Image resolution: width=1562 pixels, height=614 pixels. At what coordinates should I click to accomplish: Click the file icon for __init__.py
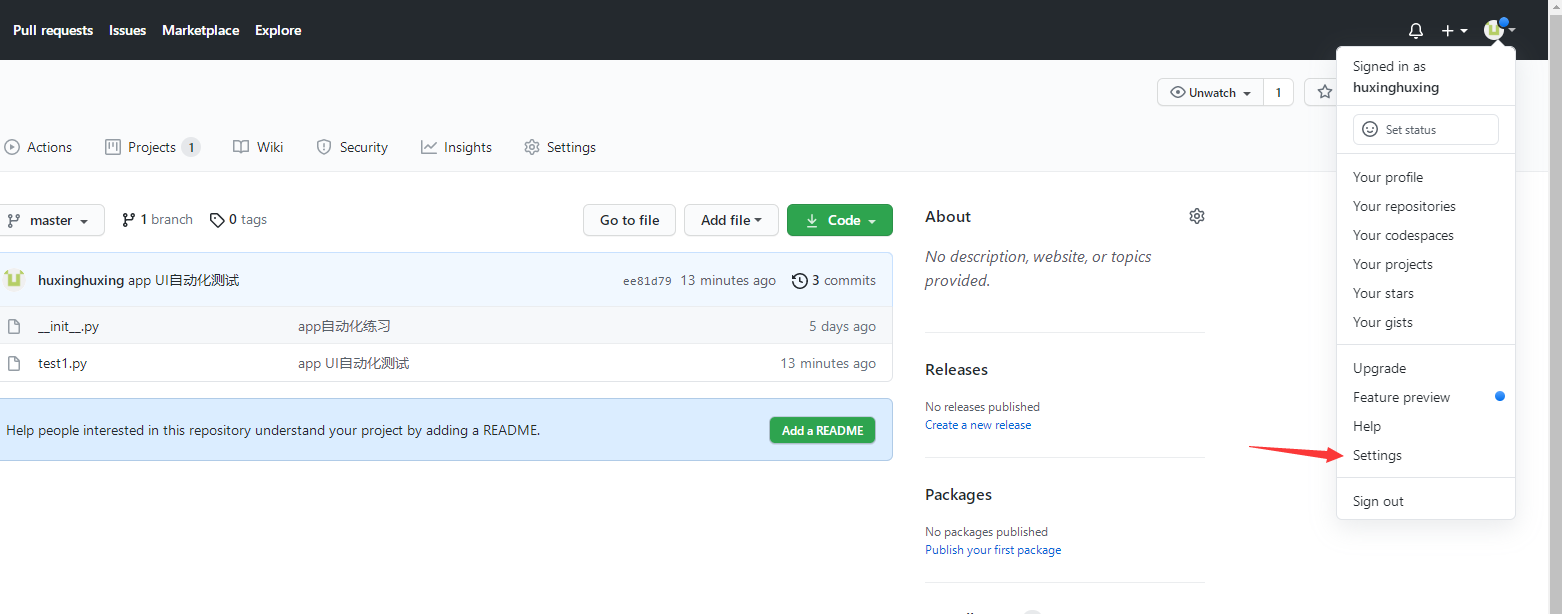(x=14, y=326)
